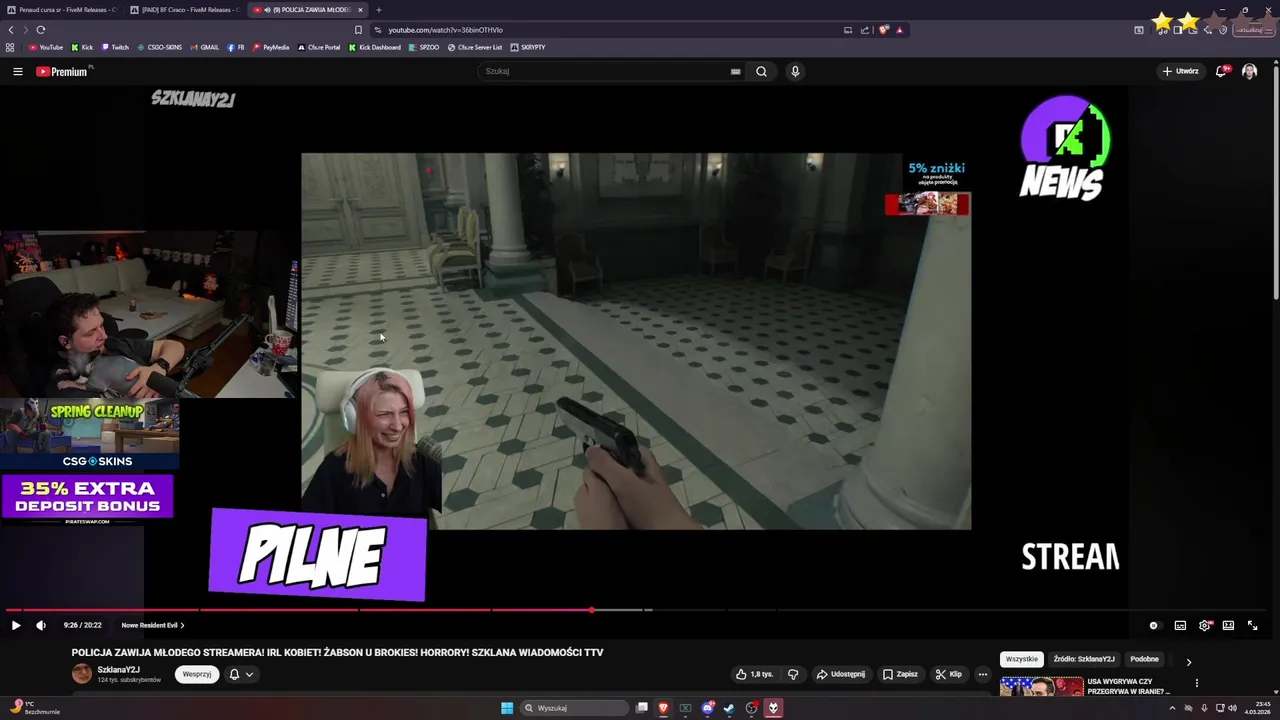Image resolution: width=1280 pixels, height=720 pixels.
Task: Bookmark this page icon
Action: coord(358,30)
